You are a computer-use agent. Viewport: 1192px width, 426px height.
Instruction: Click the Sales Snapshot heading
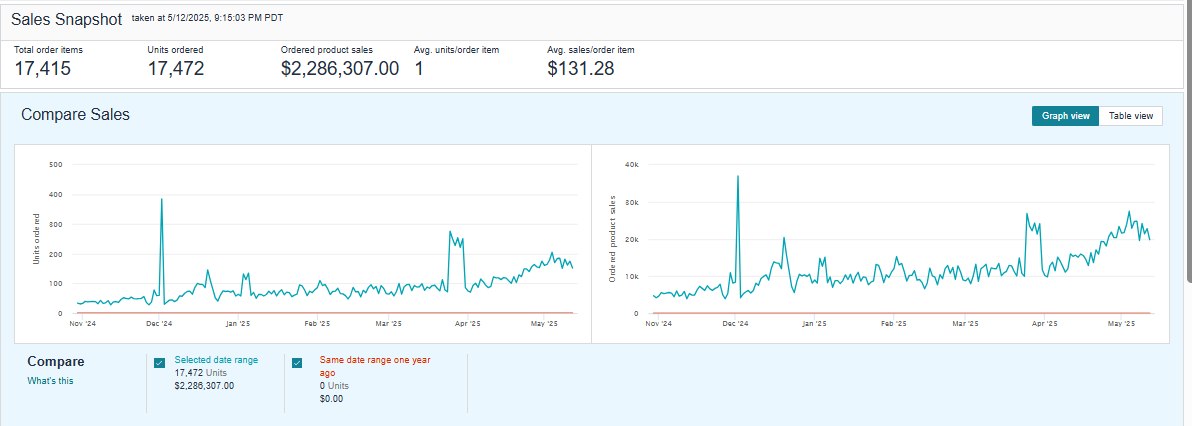point(66,19)
